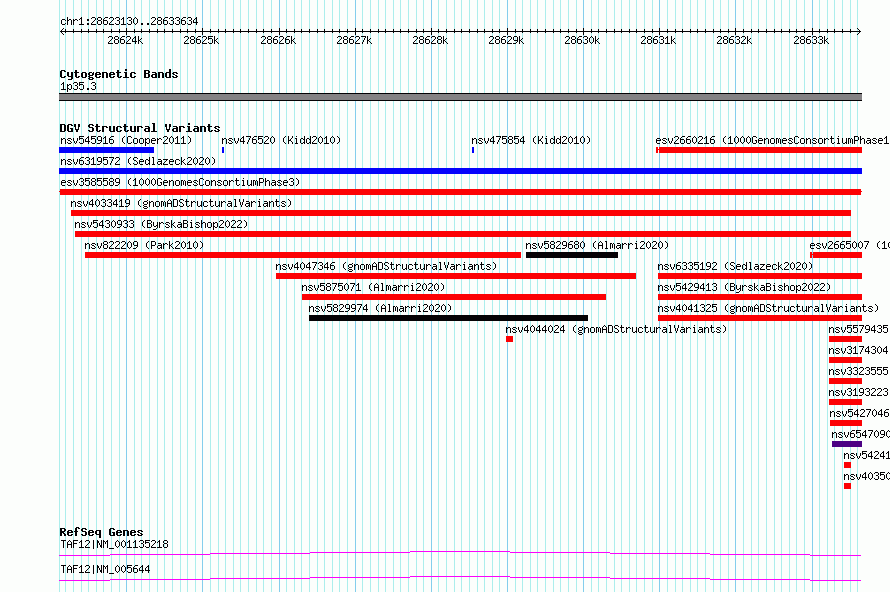Open the nsv5829974 (Almarri2020) label

tap(380, 308)
